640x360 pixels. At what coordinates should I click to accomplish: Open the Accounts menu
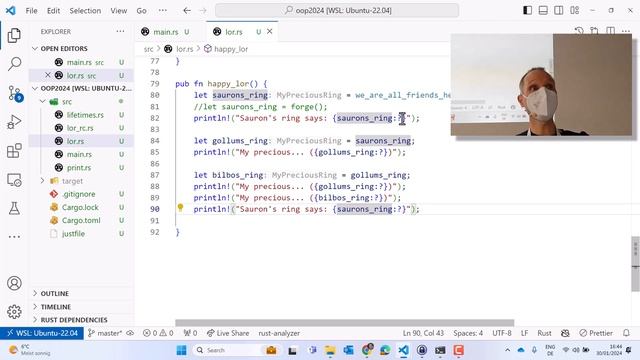pyautogui.click(x=14, y=283)
